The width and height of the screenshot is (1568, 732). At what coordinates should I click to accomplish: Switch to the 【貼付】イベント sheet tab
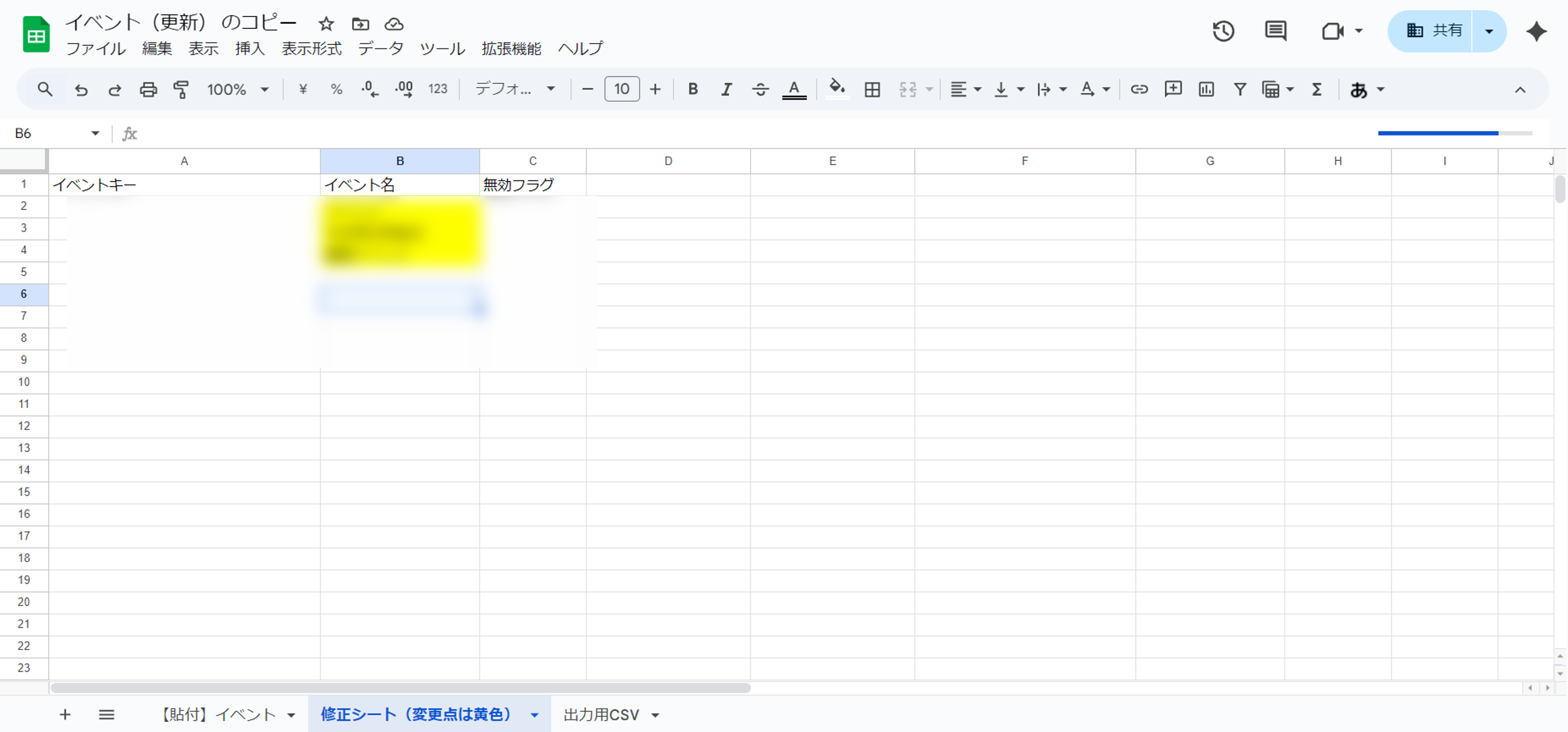218,714
